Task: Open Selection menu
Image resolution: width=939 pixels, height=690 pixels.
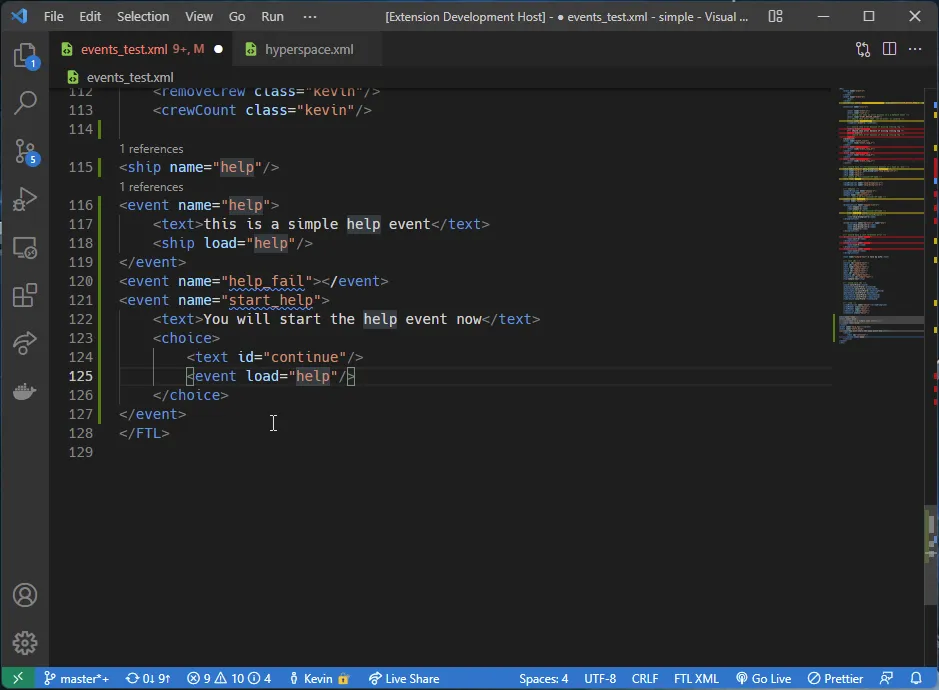Action: tap(143, 16)
